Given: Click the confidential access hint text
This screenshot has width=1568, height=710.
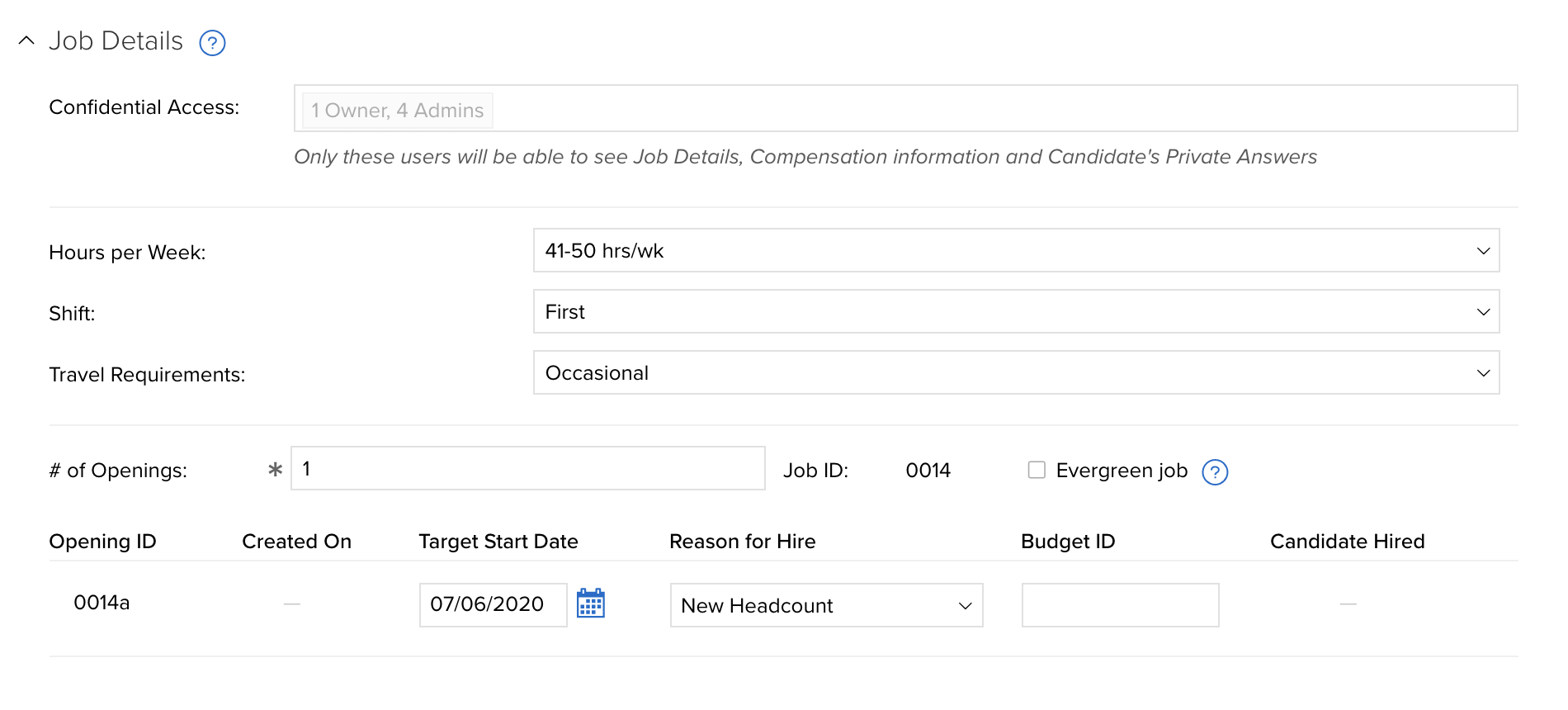Looking at the screenshot, I should pos(805,157).
